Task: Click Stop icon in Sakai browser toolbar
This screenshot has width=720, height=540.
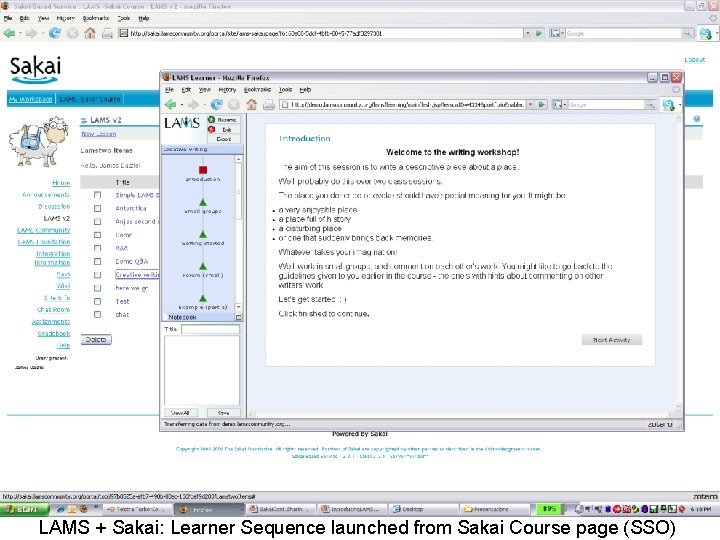Action: 72,33
